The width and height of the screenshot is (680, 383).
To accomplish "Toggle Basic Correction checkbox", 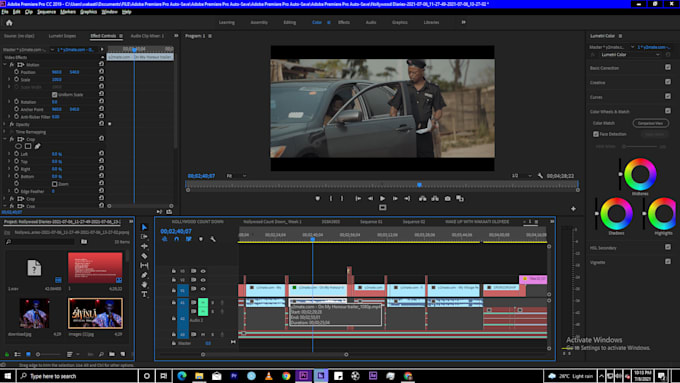I will [x=668, y=67].
